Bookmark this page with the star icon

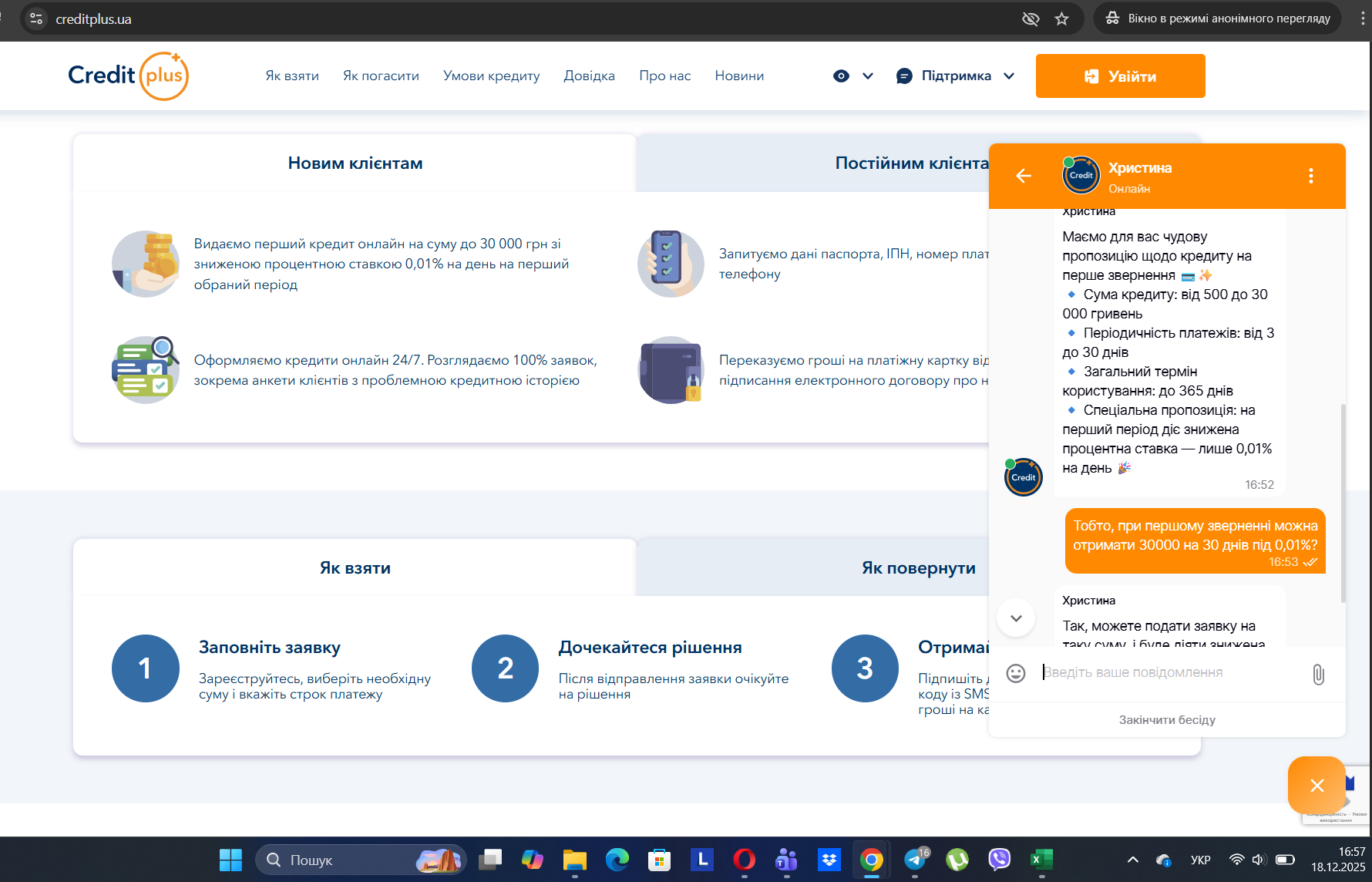point(1062,19)
